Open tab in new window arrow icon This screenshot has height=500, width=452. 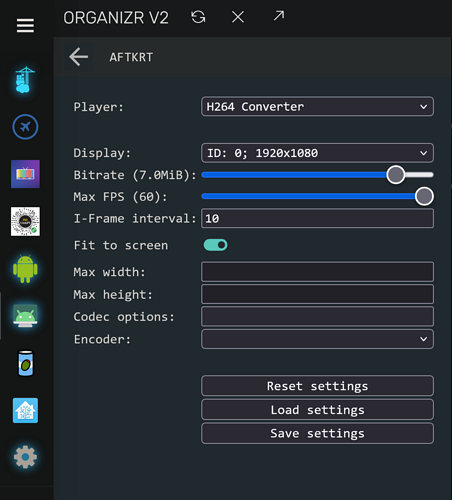279,15
